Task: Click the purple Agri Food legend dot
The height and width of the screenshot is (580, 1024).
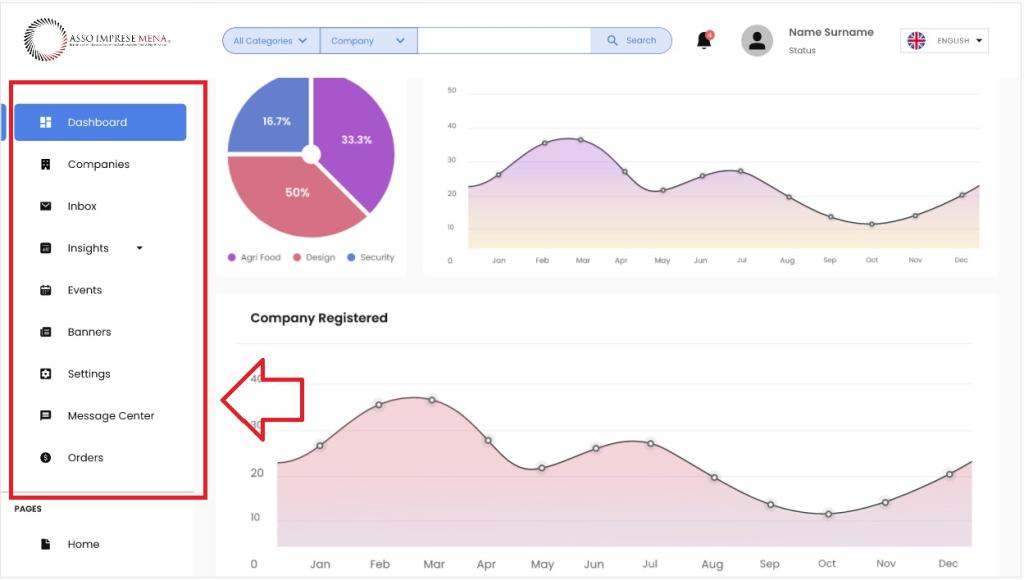Action: [x=232, y=258]
